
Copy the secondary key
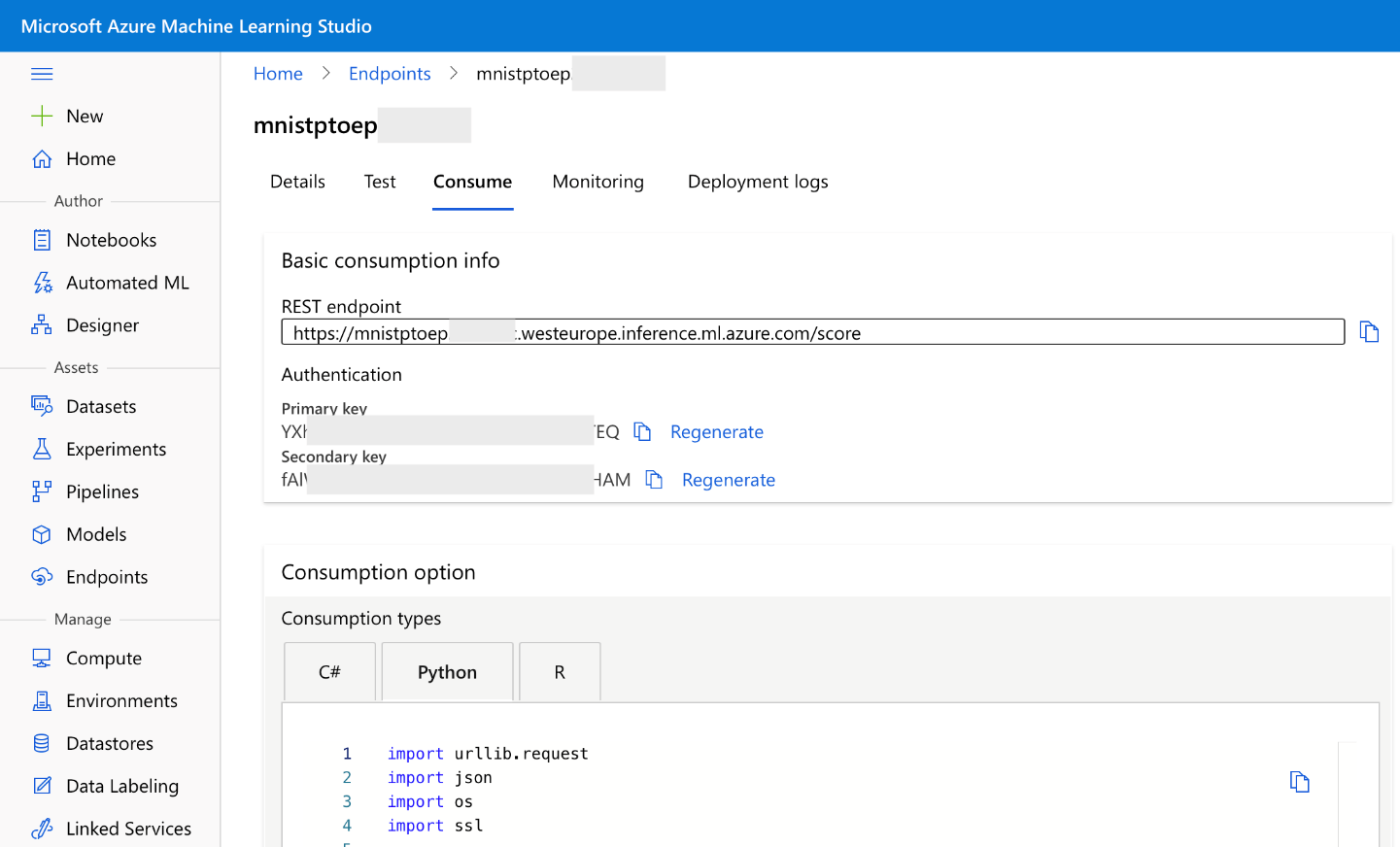point(654,480)
